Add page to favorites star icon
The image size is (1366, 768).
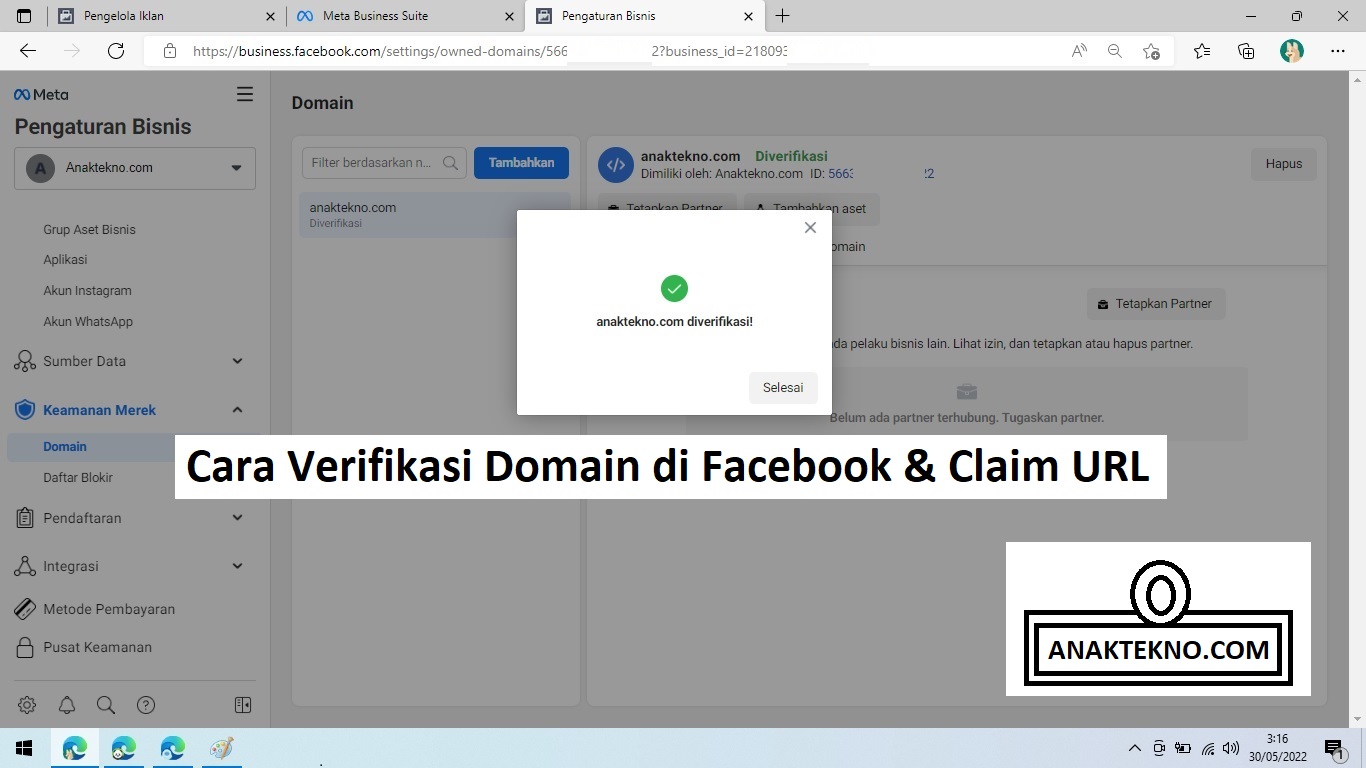pyautogui.click(x=1151, y=51)
